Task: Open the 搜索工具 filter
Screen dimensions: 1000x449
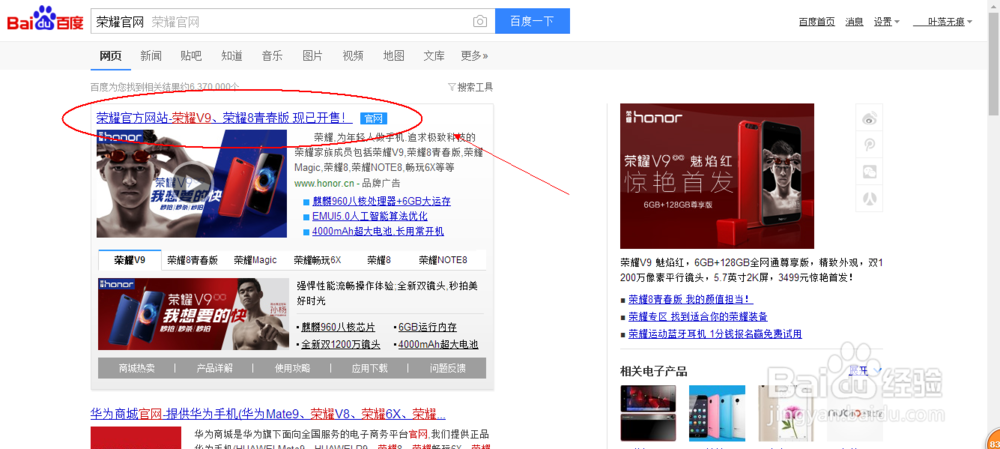Action: tap(471, 87)
